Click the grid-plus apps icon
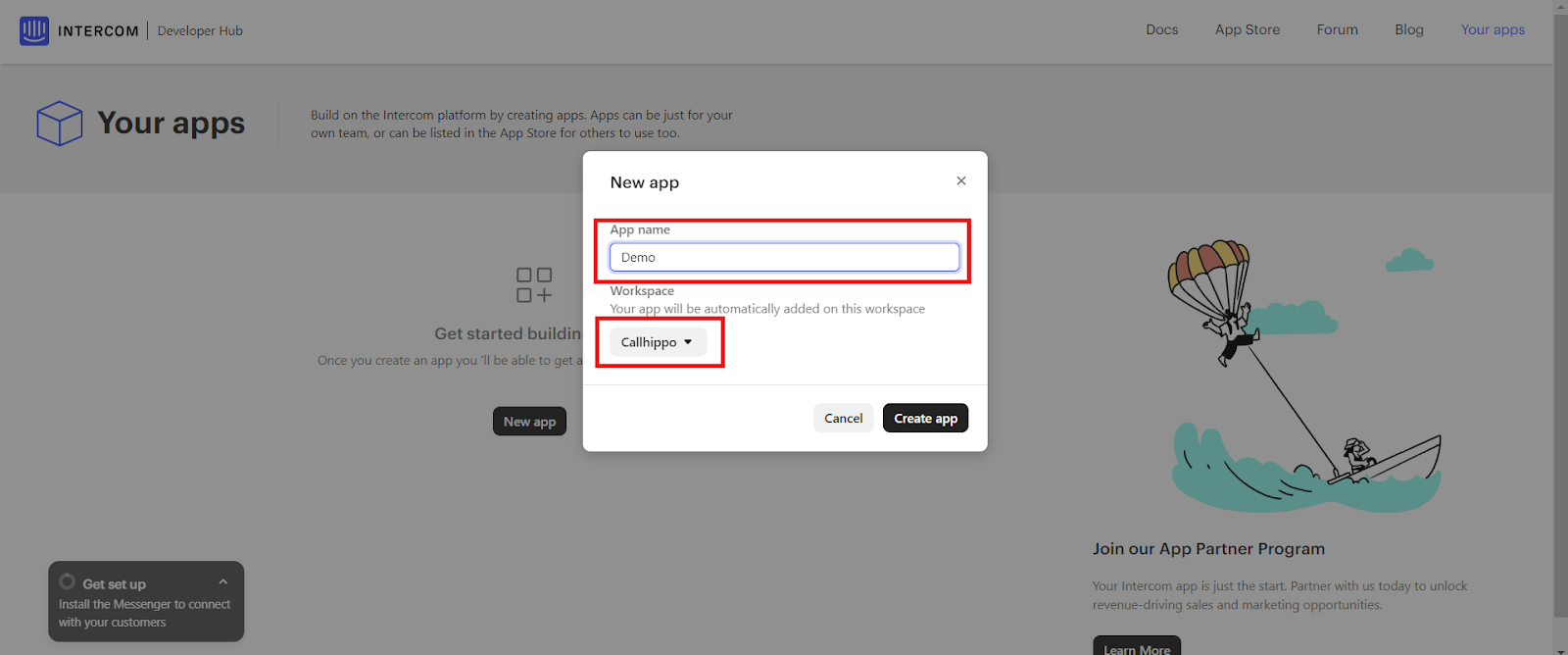1568x655 pixels. (534, 284)
